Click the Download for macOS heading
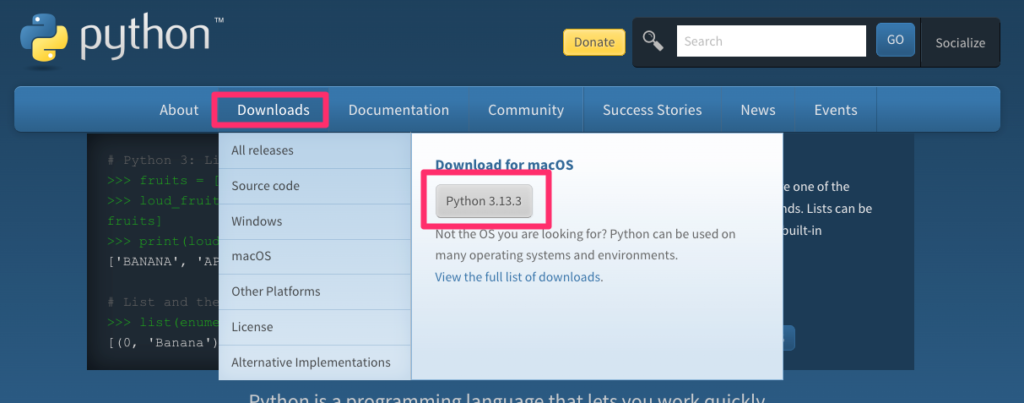The width and height of the screenshot is (1024, 403). pyautogui.click(x=504, y=165)
